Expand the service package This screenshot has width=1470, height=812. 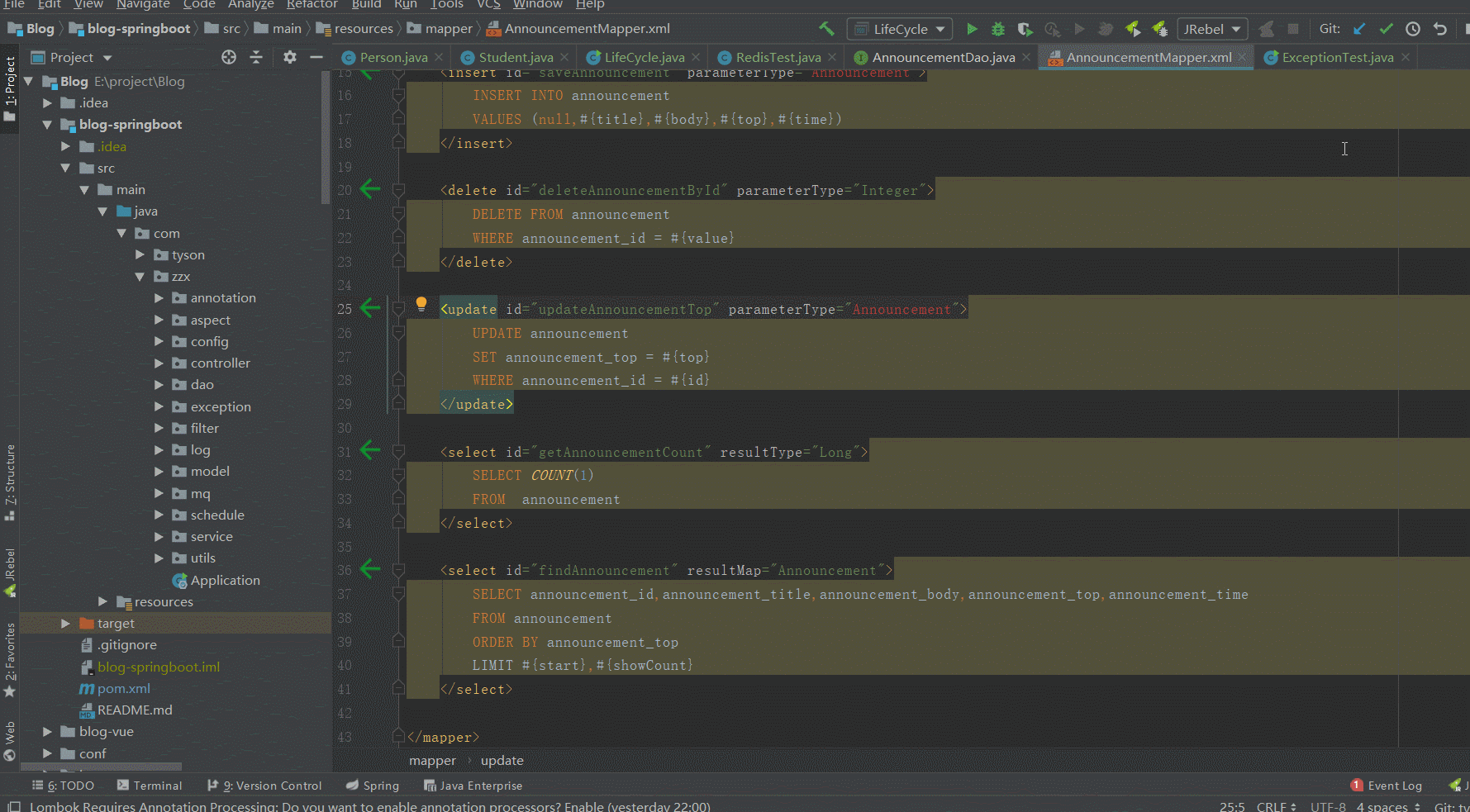tap(159, 536)
